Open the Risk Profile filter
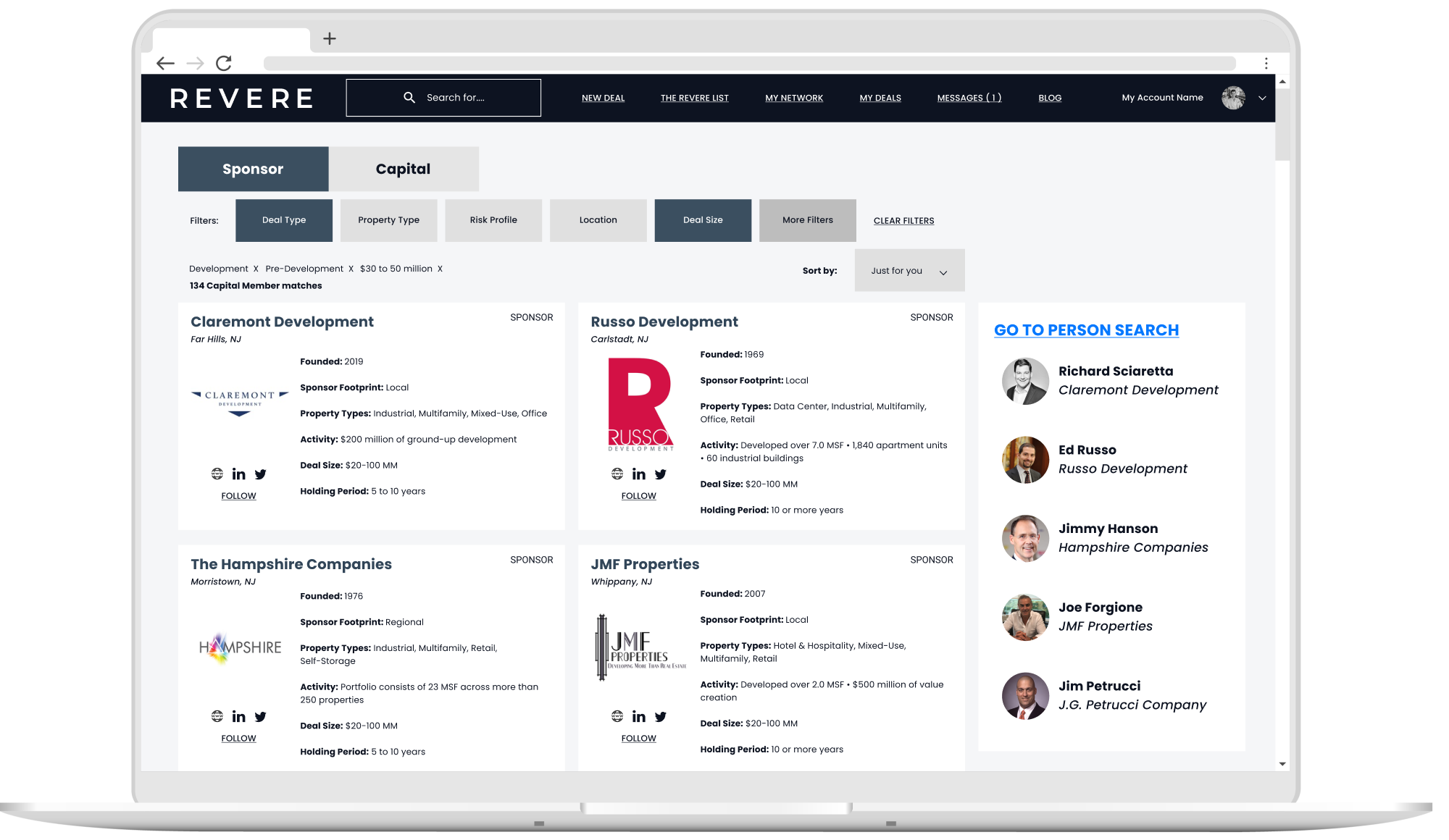 coord(493,220)
